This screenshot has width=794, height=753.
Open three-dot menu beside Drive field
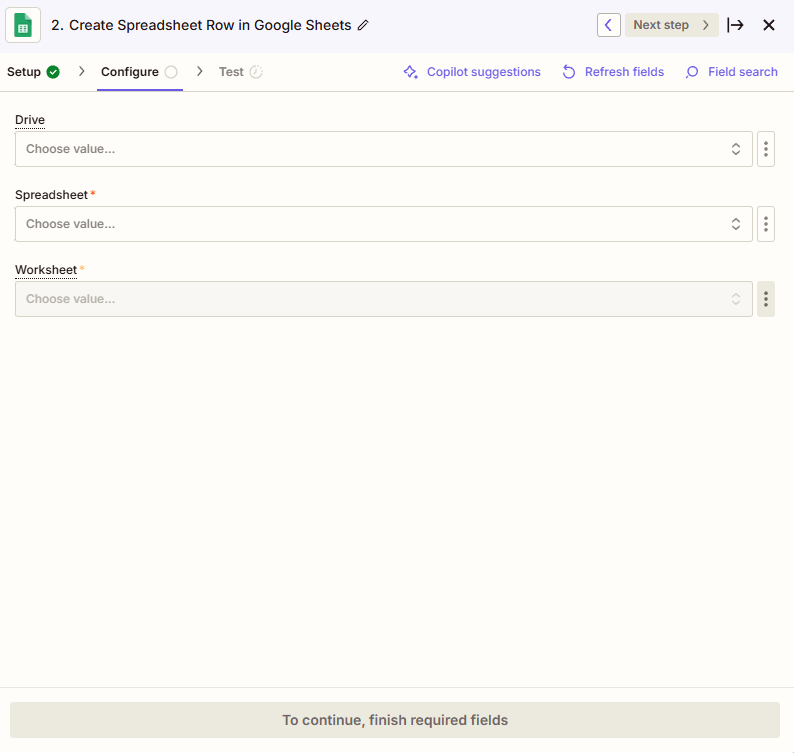point(766,149)
